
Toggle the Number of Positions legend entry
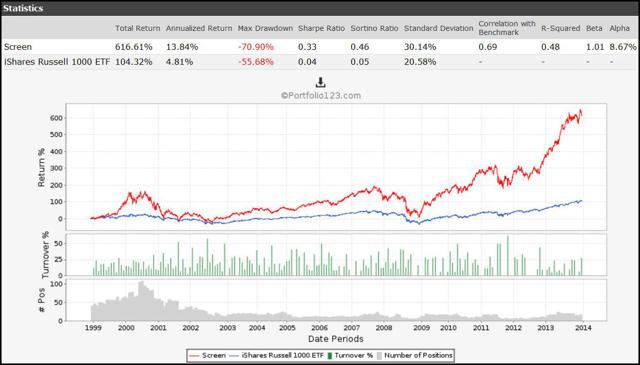point(415,355)
